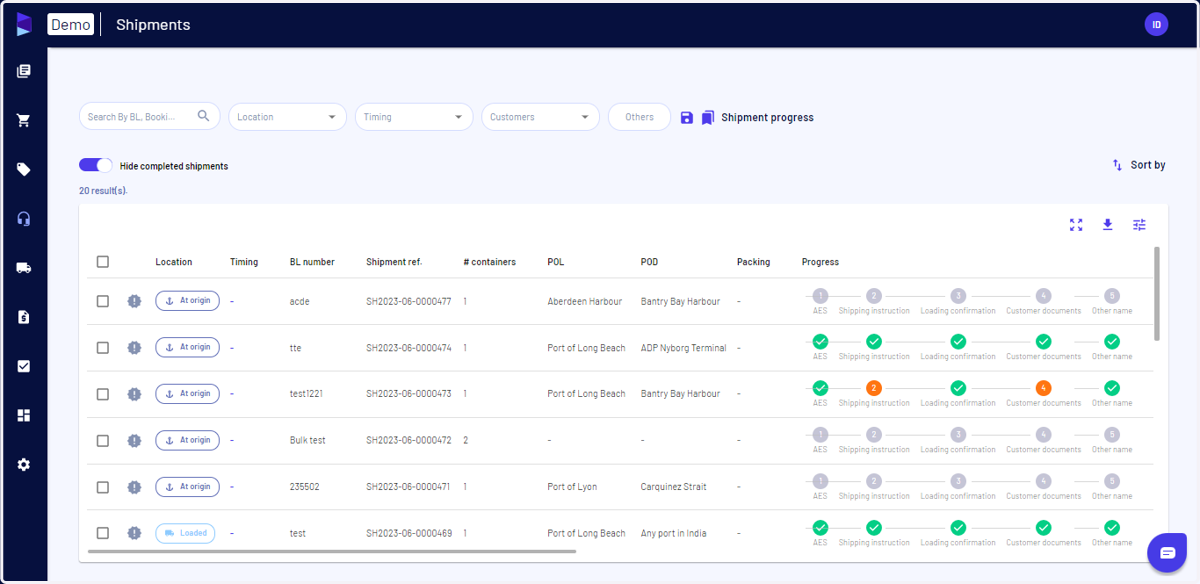Open the settings gear in the sidebar

pyautogui.click(x=24, y=464)
